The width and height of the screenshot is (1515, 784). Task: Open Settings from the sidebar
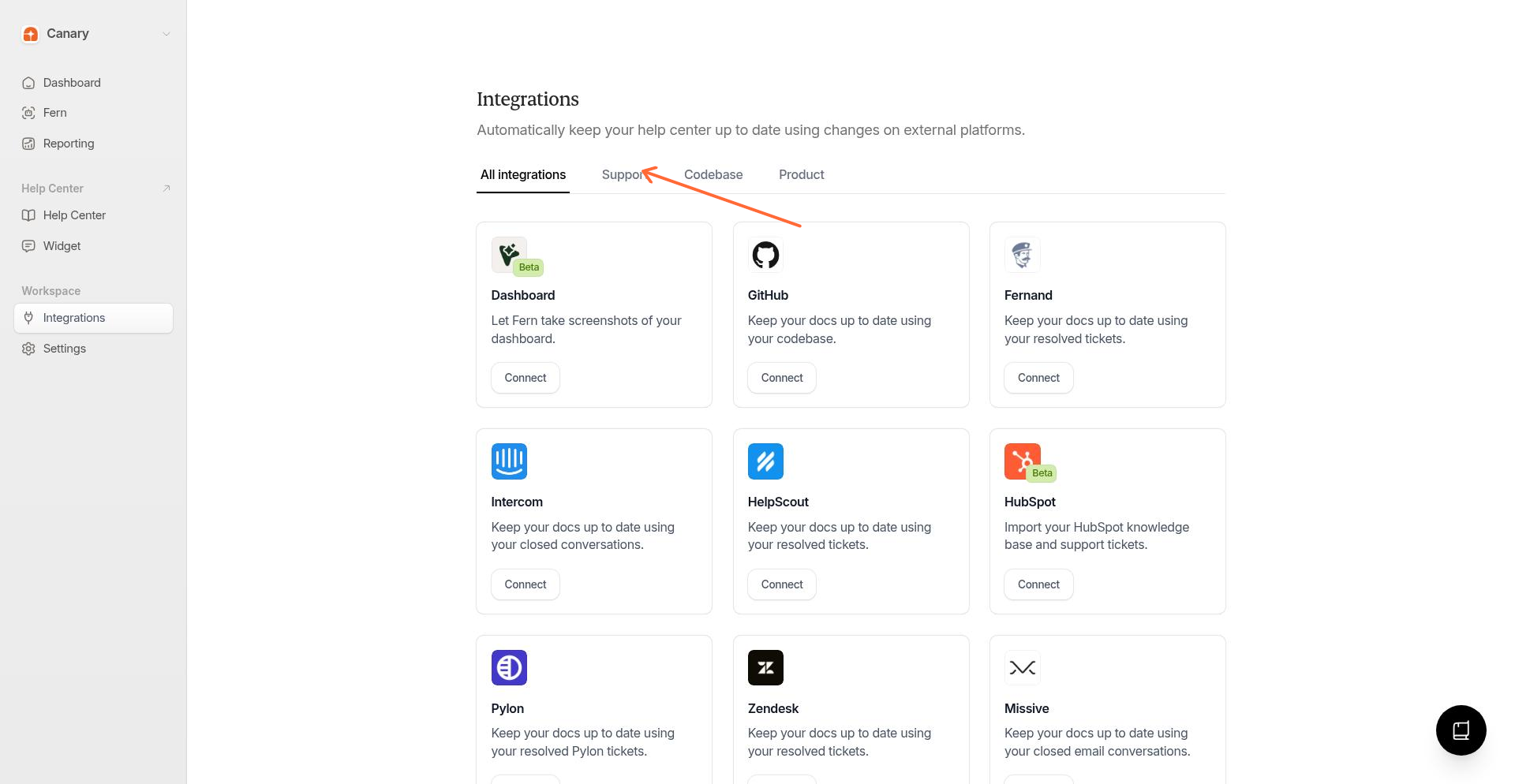[65, 348]
